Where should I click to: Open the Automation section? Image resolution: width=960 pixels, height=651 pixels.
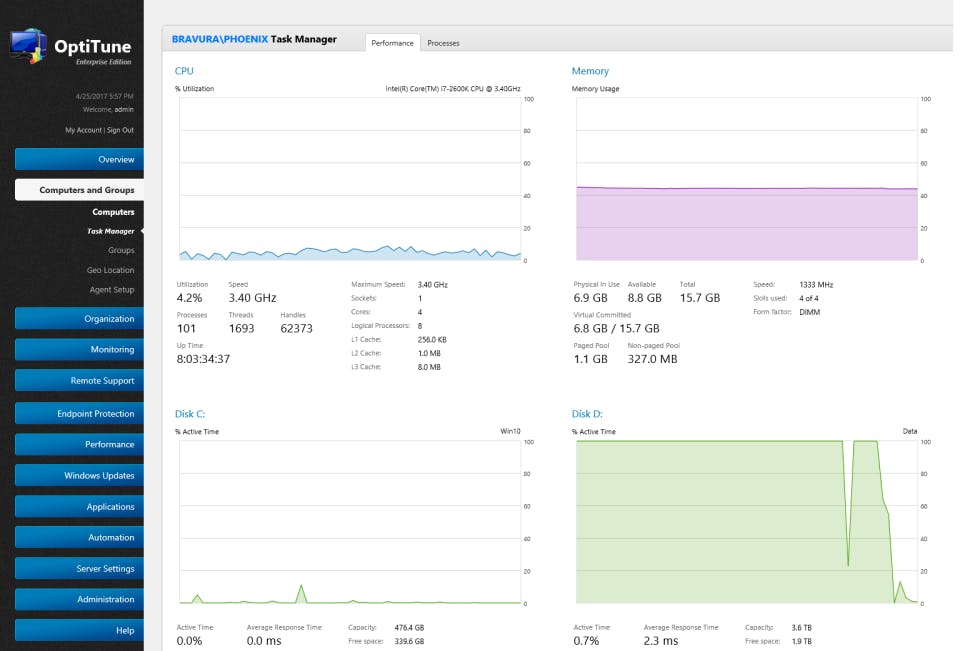click(80, 537)
